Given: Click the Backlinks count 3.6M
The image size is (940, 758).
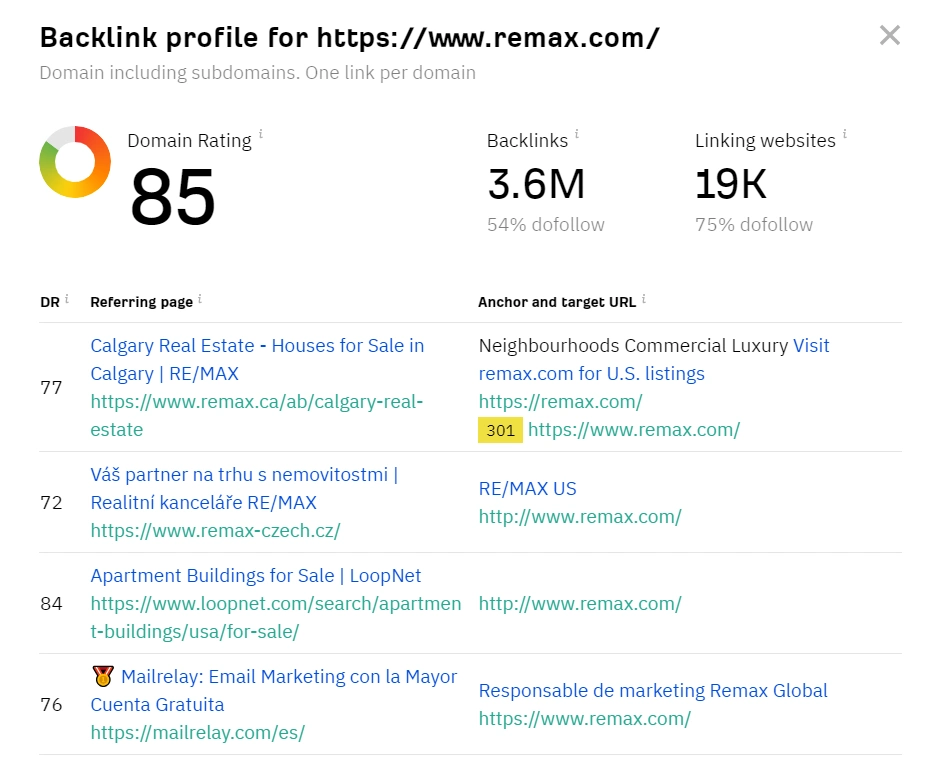Looking at the screenshot, I should 536,184.
